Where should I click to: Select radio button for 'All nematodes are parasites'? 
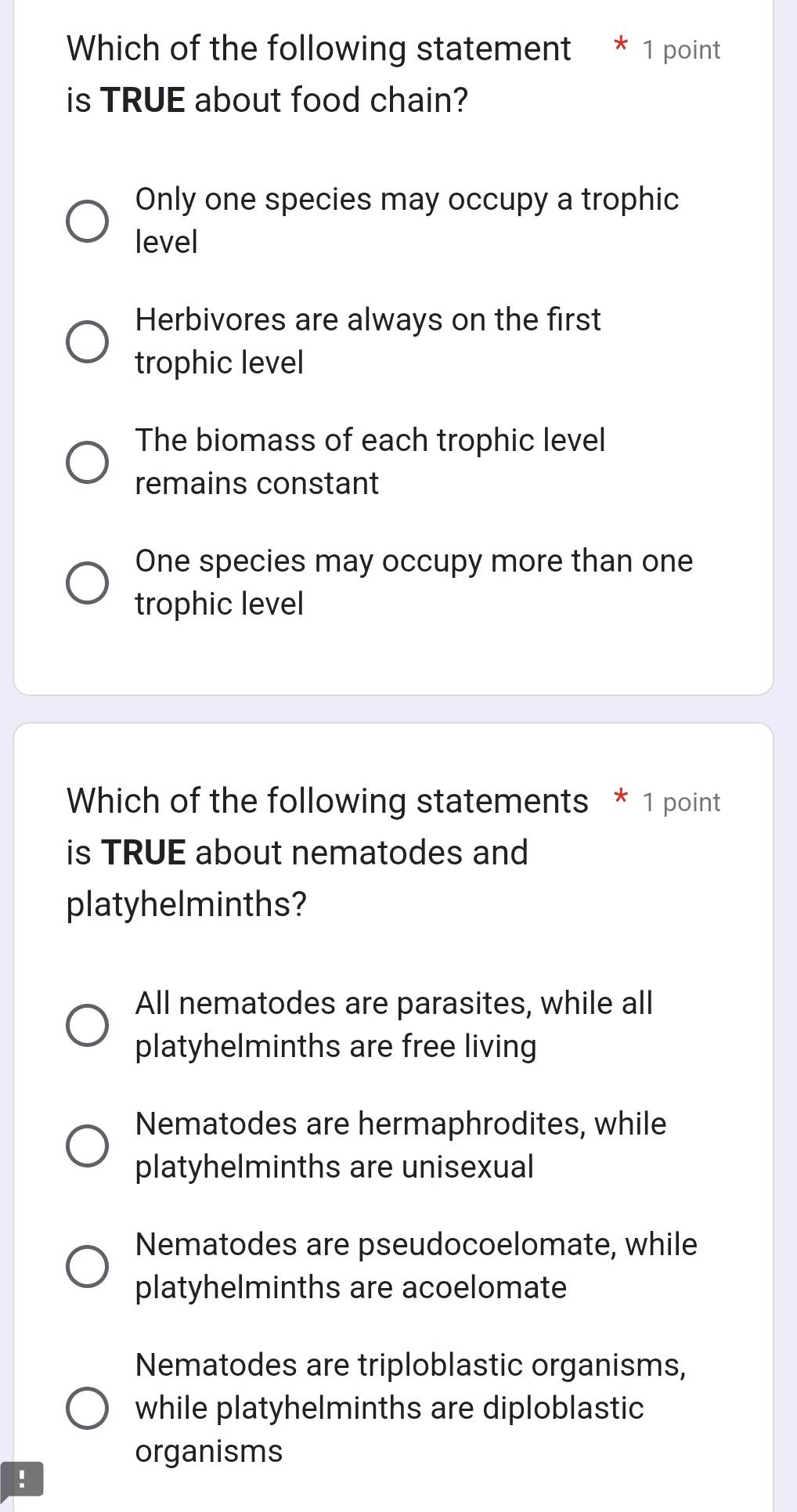pos(86,1025)
